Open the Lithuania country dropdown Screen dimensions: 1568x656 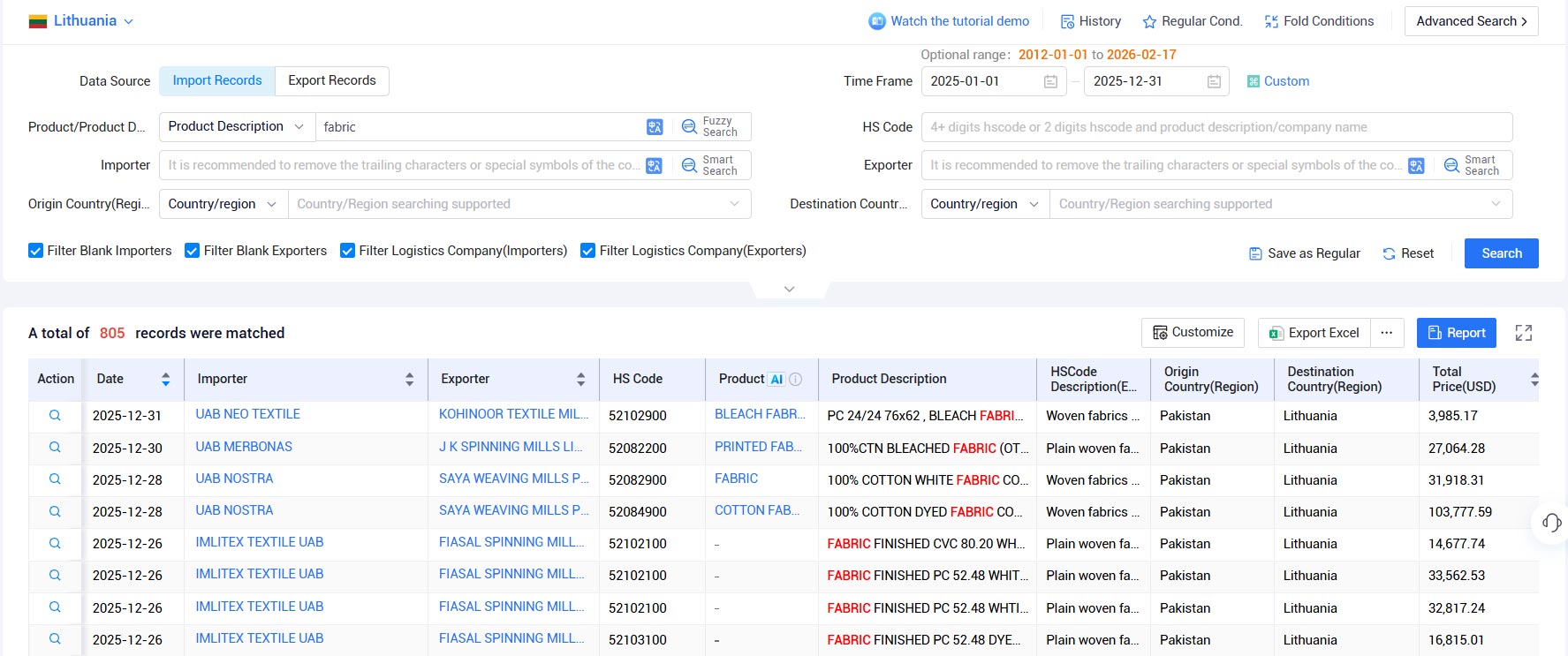[81, 21]
